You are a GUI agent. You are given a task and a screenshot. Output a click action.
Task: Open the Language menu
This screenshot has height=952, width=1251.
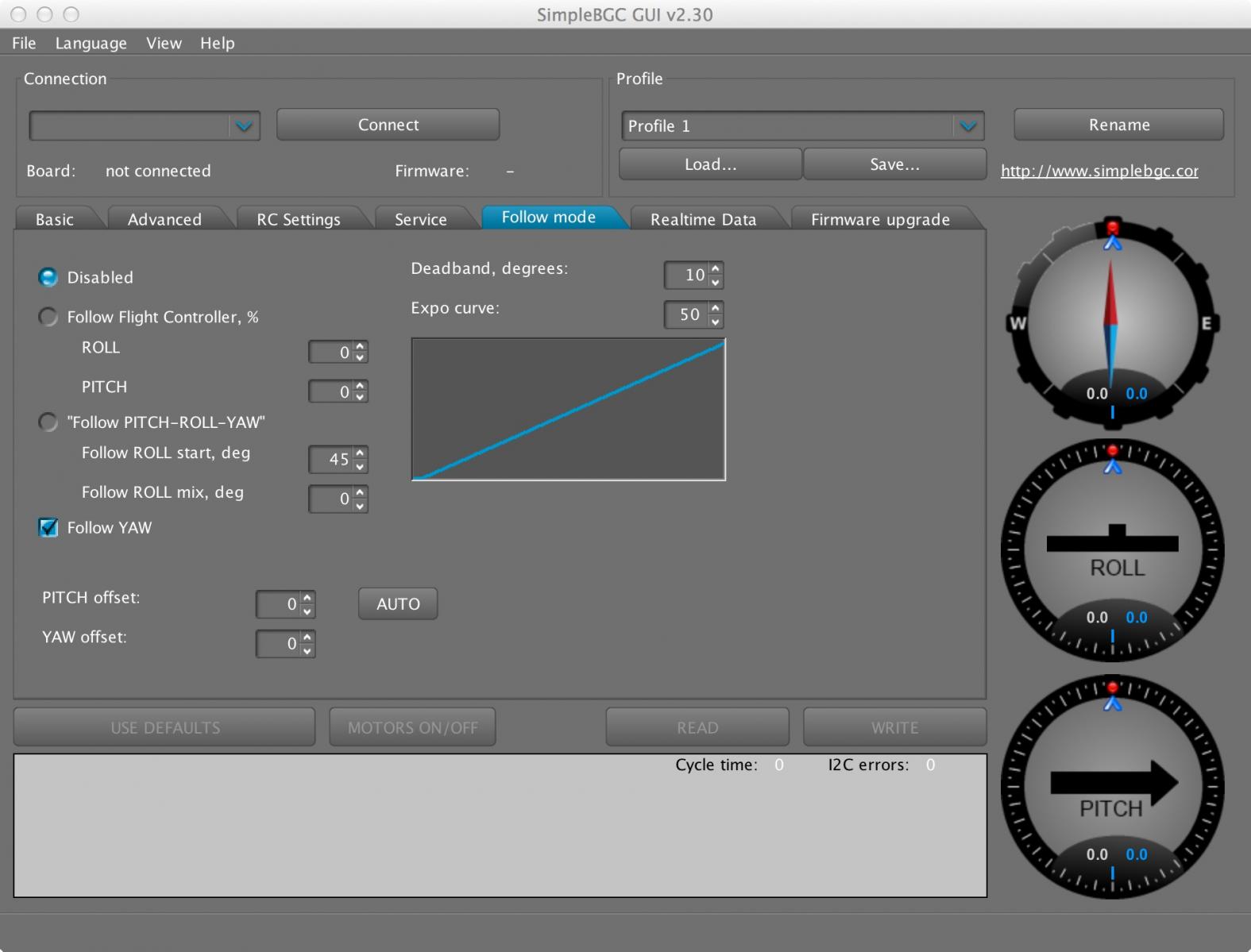(91, 43)
